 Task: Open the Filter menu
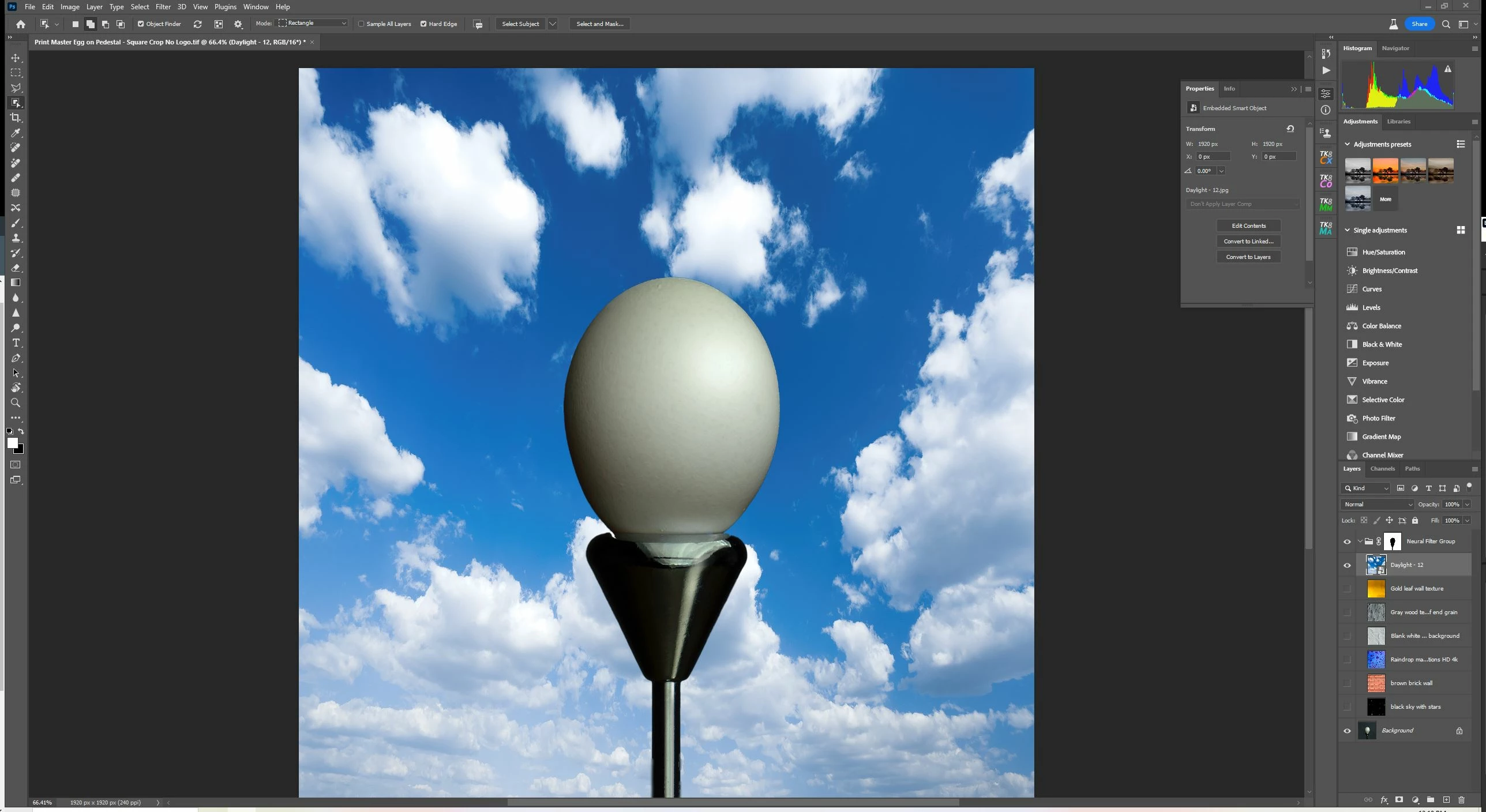163,7
